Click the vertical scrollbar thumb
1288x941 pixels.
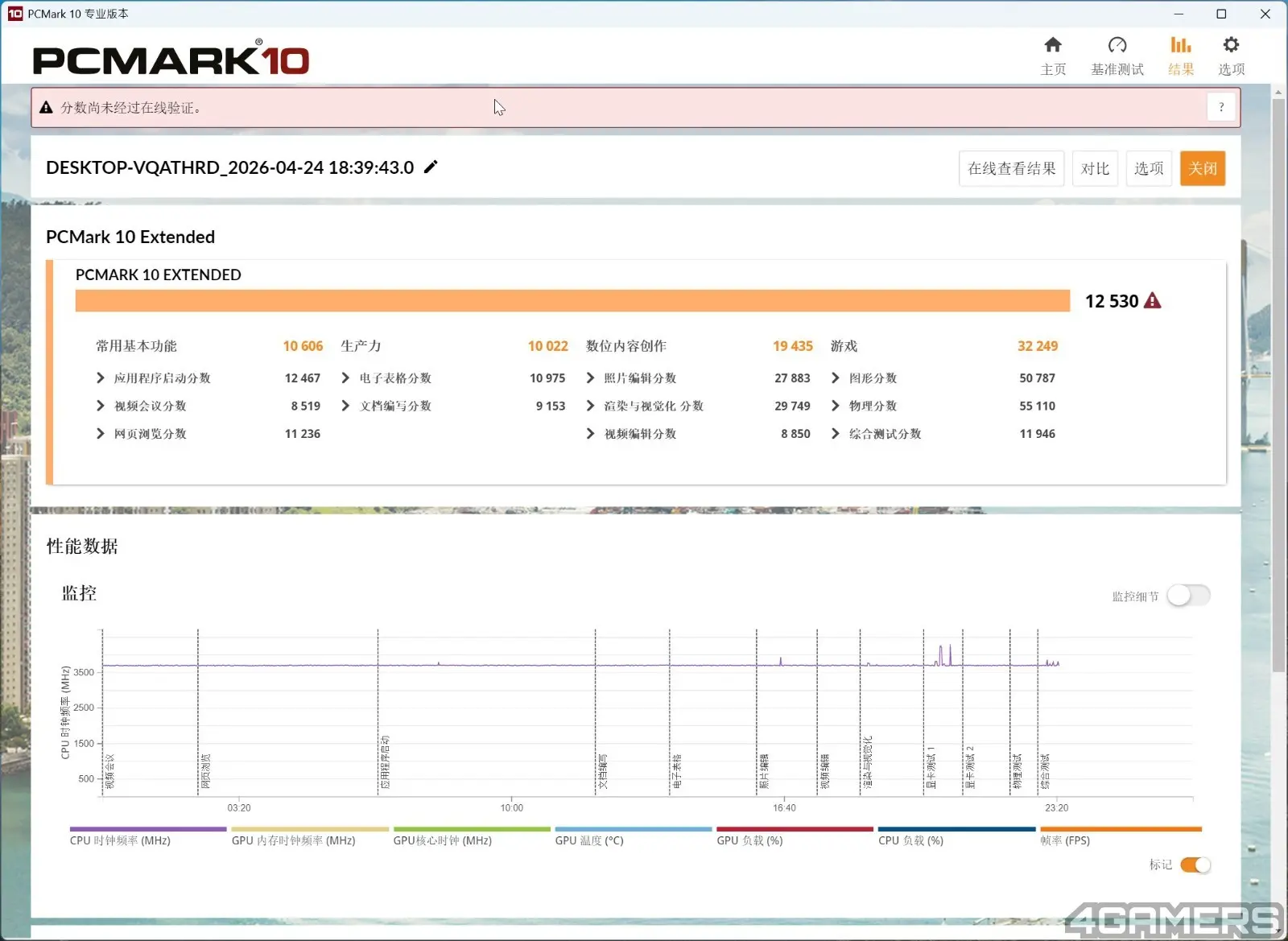click(x=1278, y=385)
